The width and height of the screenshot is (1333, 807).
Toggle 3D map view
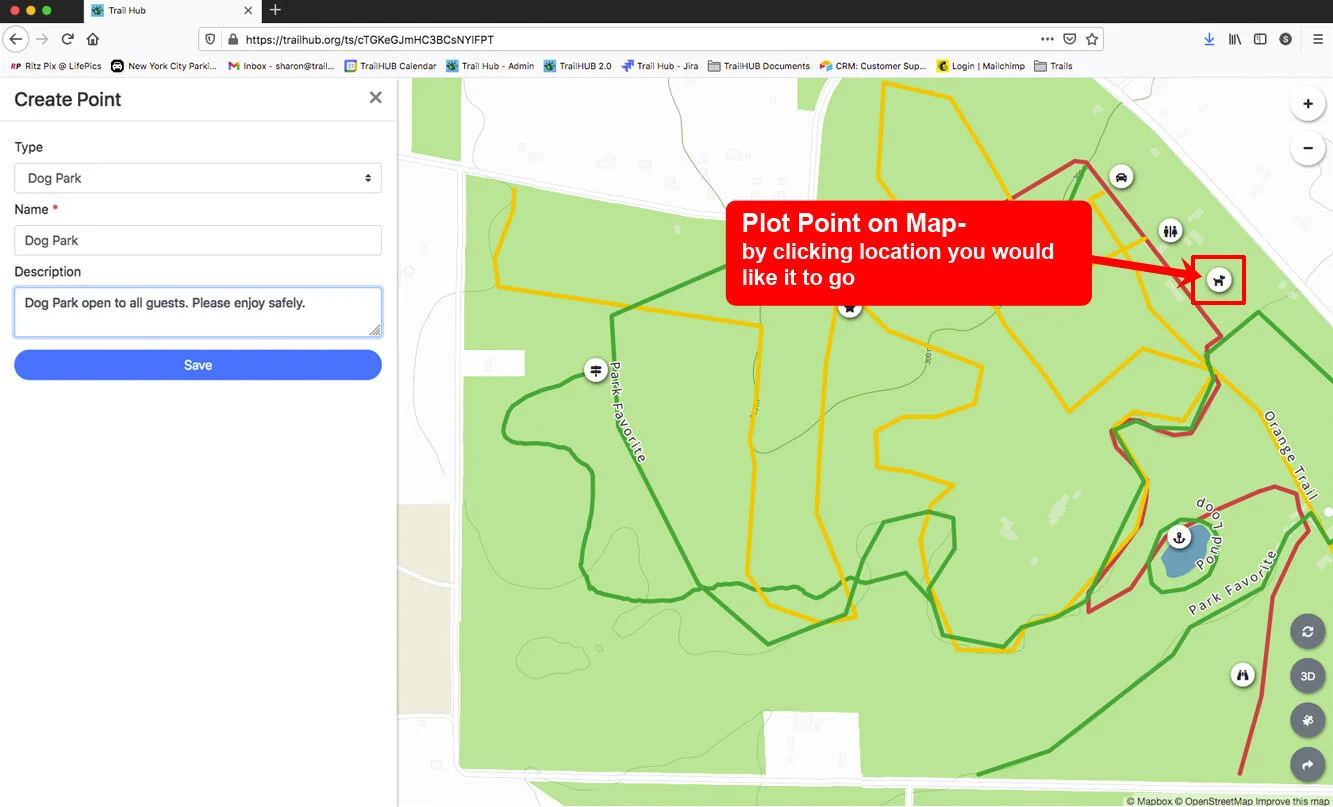pos(1307,676)
